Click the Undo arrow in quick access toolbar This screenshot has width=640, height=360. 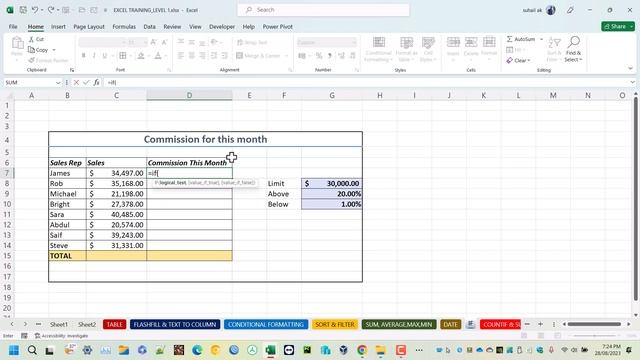pos(35,10)
